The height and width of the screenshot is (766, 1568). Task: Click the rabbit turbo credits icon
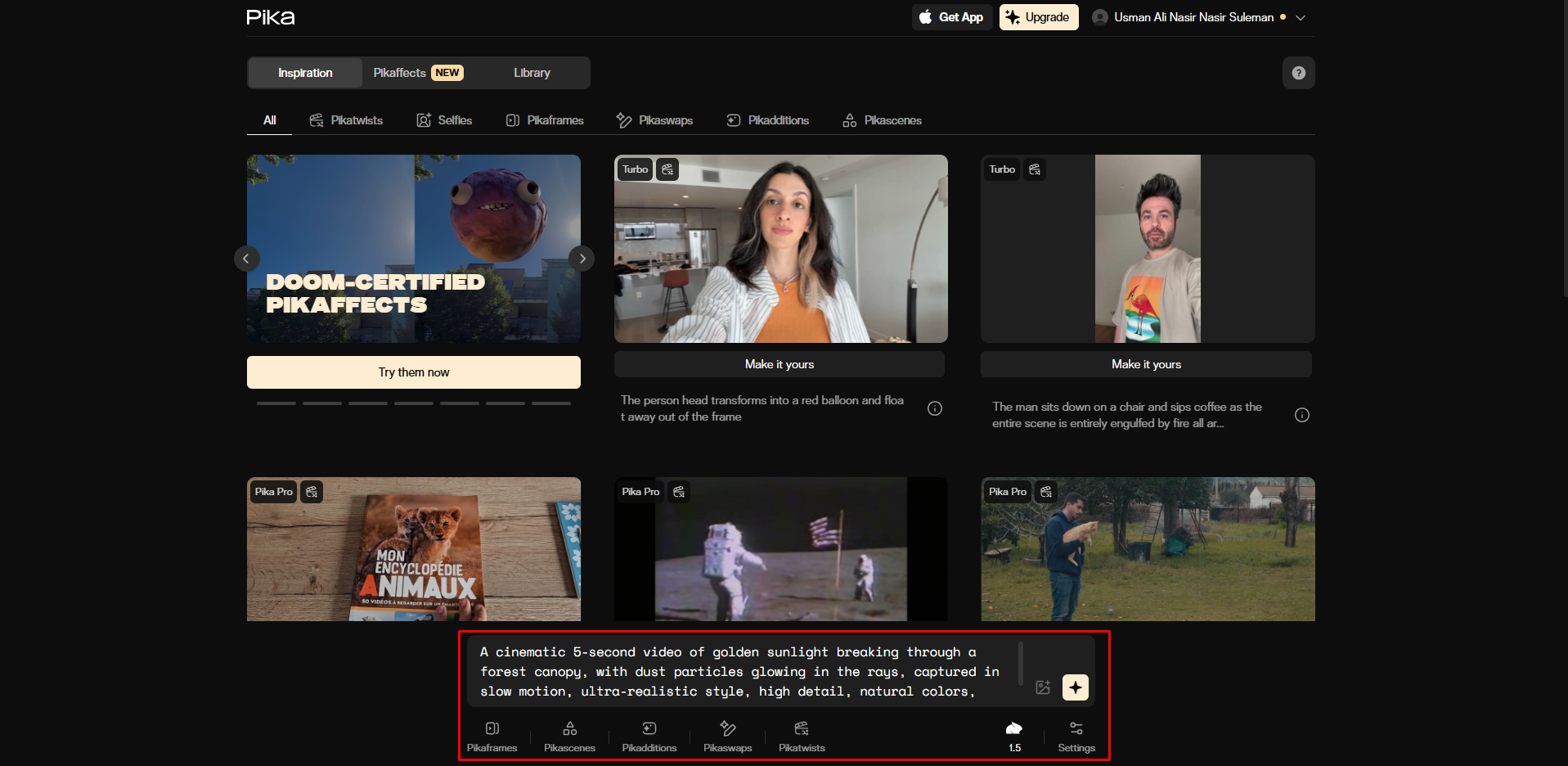click(1014, 728)
